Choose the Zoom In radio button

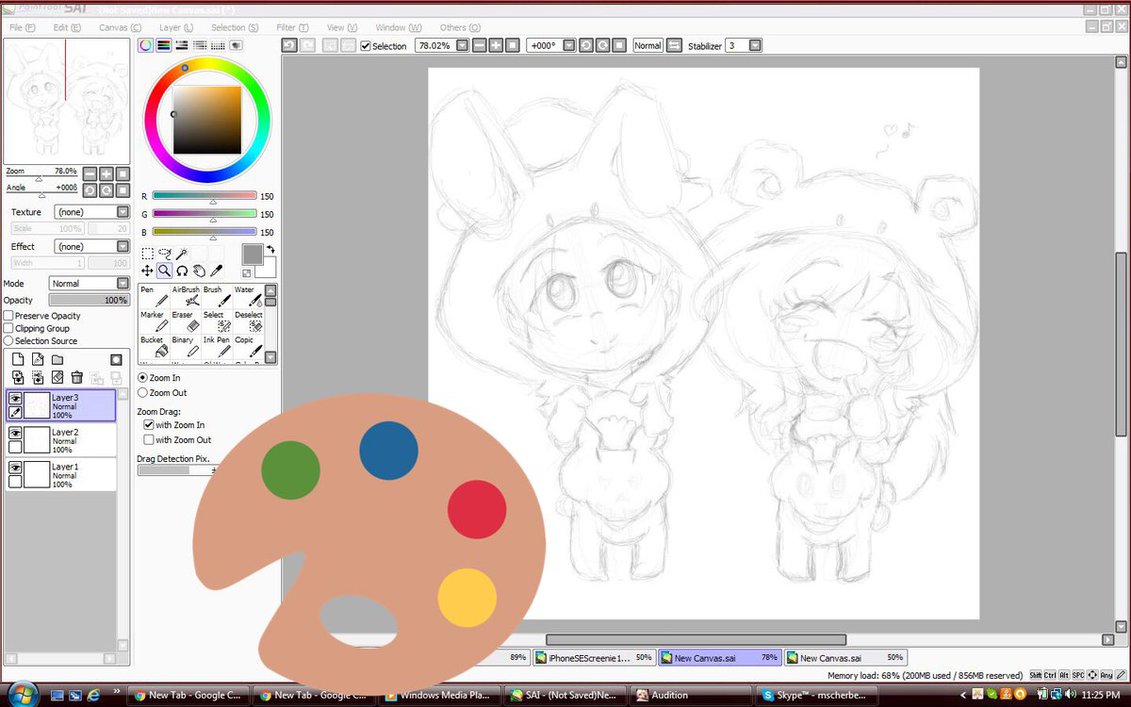143,378
